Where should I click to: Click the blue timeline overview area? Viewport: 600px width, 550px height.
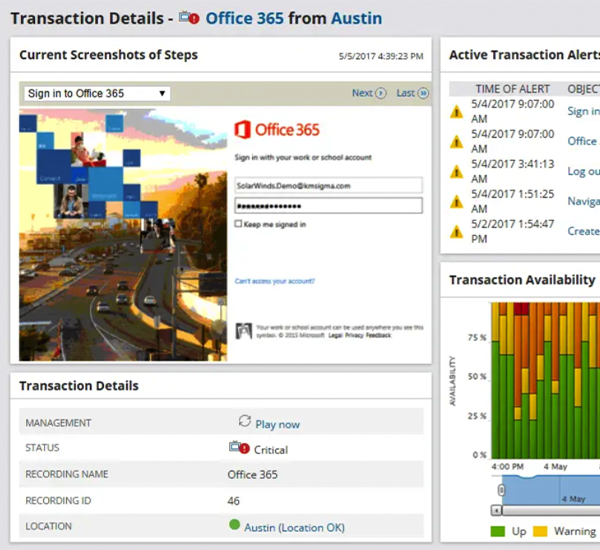[x=551, y=491]
